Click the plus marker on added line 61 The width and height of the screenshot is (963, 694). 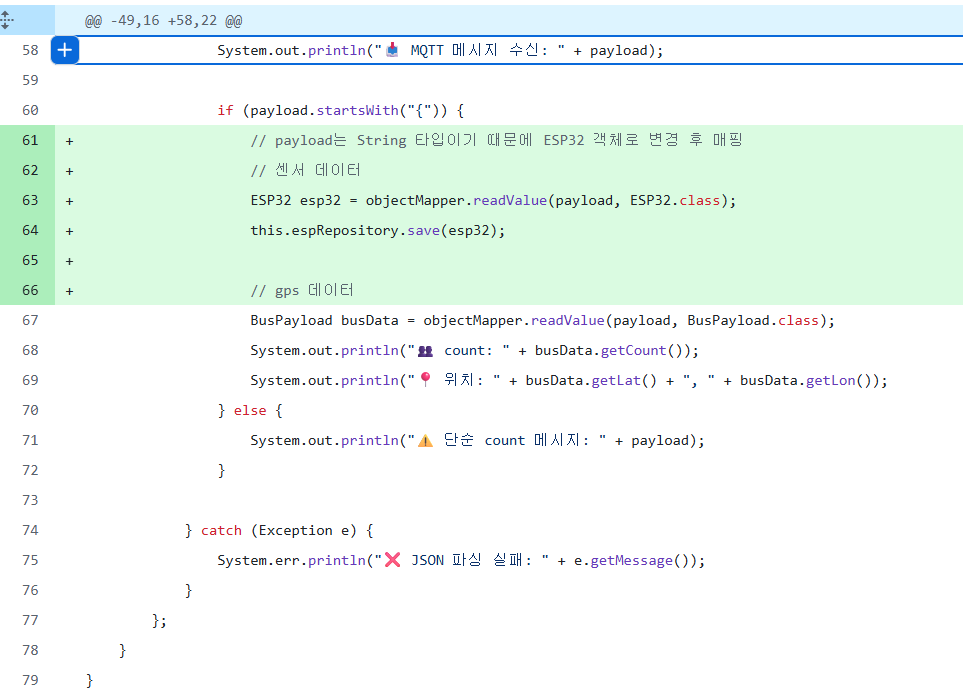[x=69, y=141]
